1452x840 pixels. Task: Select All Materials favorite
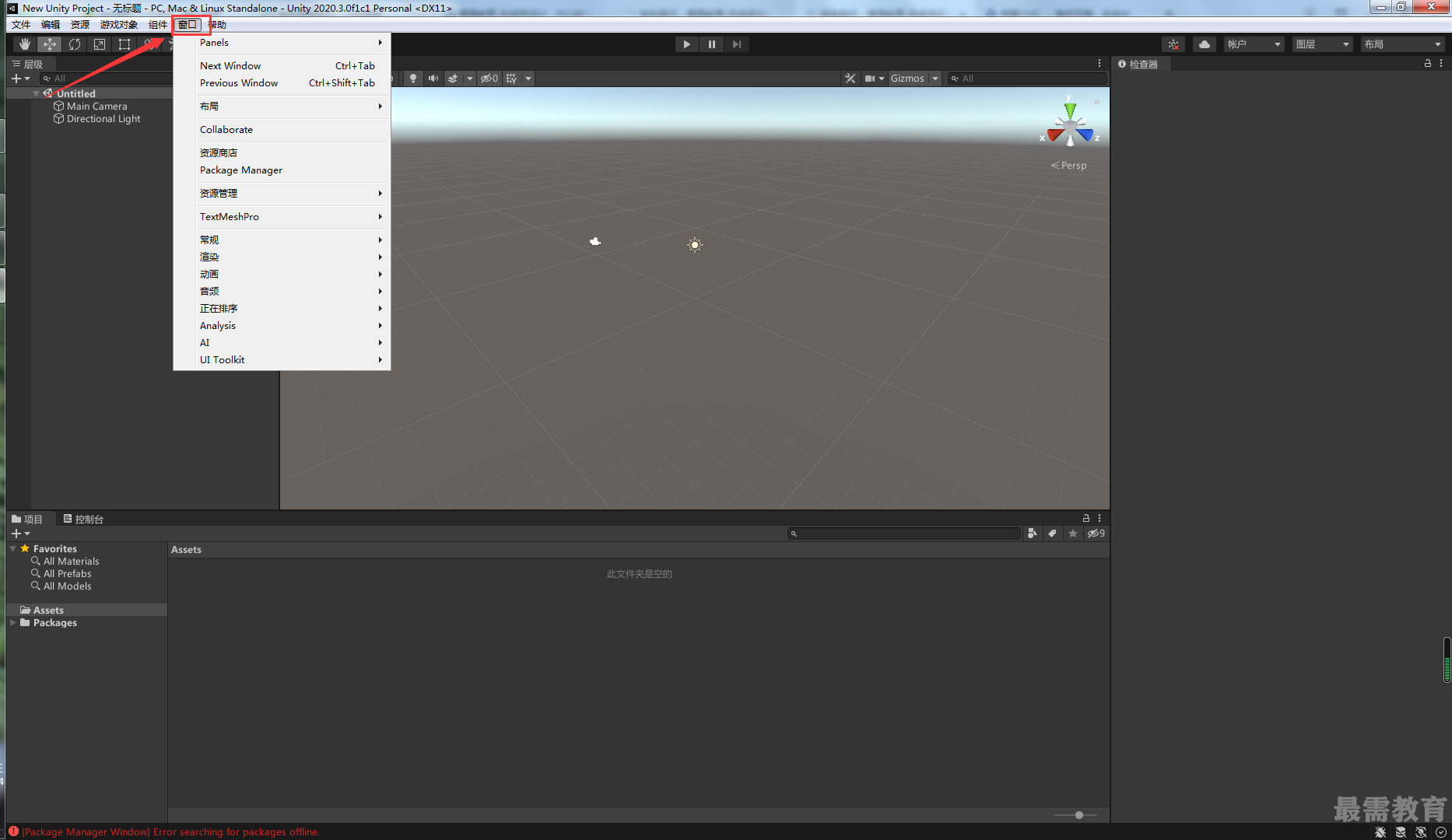click(x=71, y=562)
